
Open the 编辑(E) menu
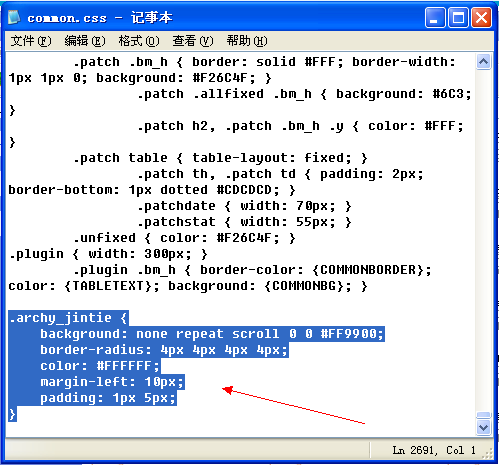tap(85, 41)
